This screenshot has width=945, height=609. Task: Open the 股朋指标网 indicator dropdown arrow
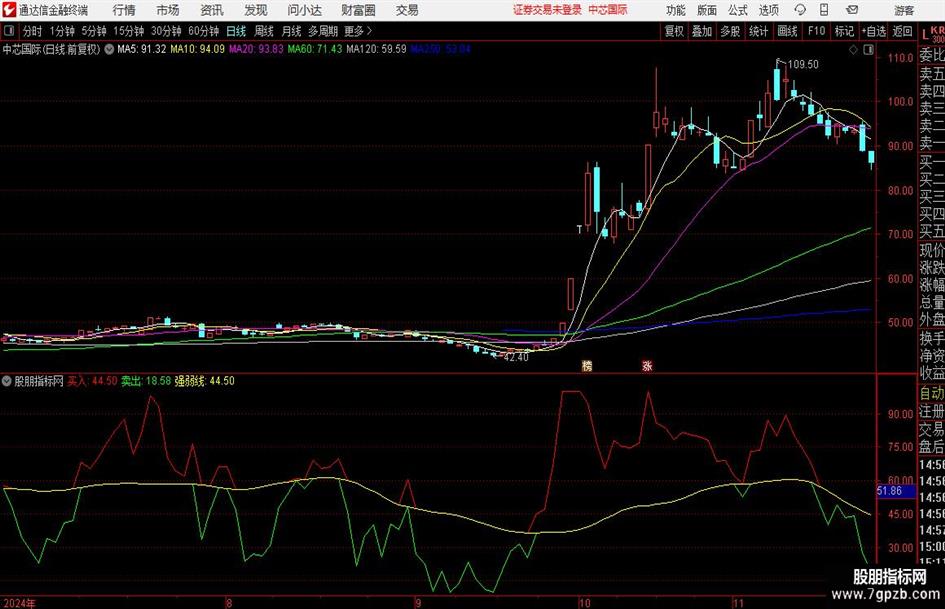point(7,381)
